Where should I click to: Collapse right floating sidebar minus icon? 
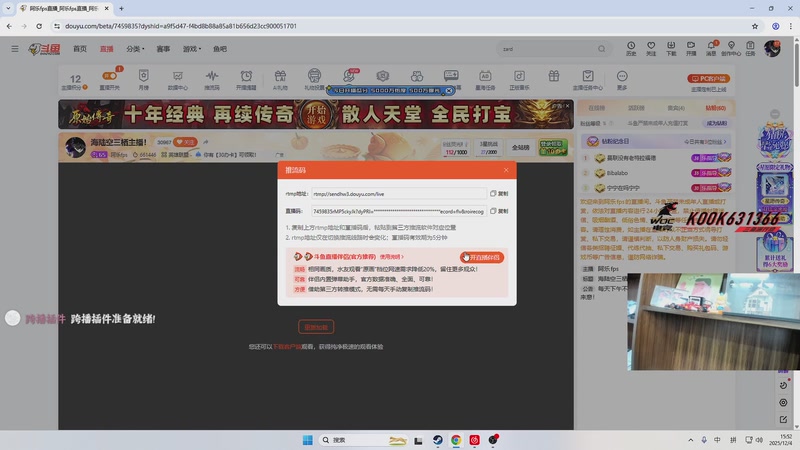(x=774, y=114)
